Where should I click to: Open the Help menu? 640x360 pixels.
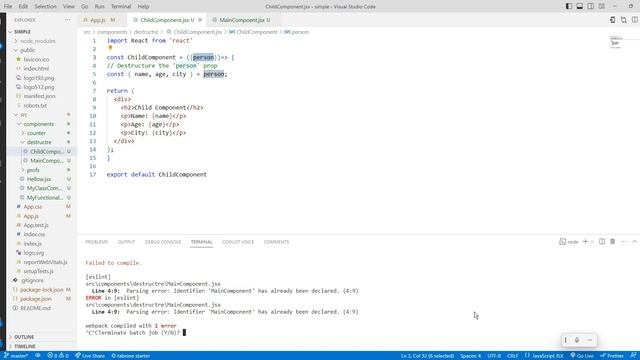pyautogui.click(x=143, y=7)
